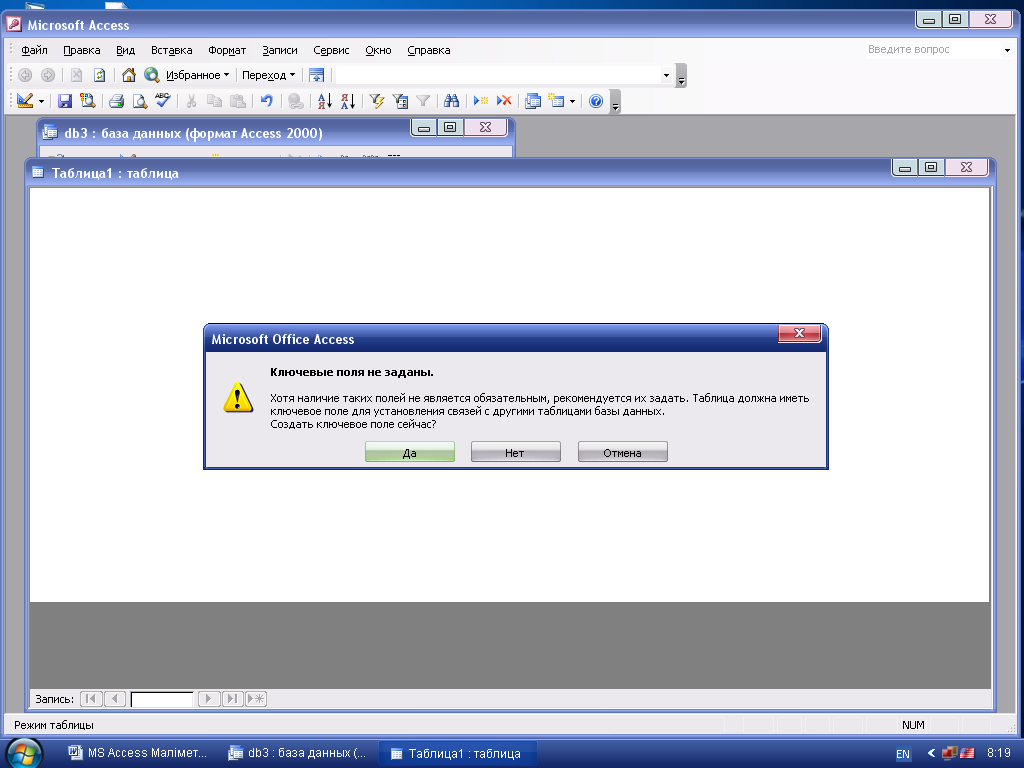Expand the Переход dropdown
Viewport: 1024px width, 768px height.
(x=268, y=75)
